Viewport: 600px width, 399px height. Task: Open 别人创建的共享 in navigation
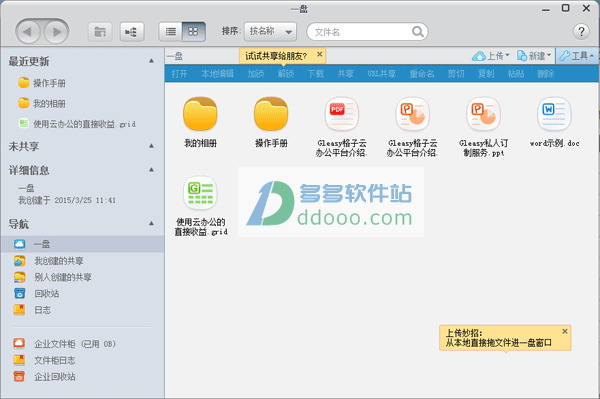pyautogui.click(x=53, y=277)
